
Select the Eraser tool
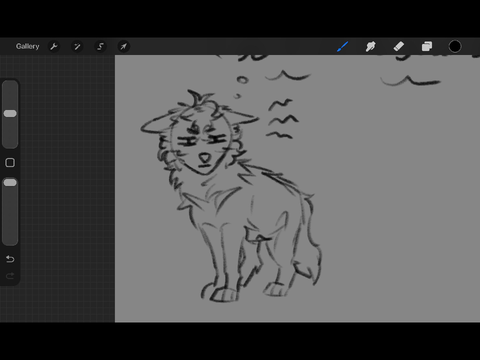(x=399, y=46)
